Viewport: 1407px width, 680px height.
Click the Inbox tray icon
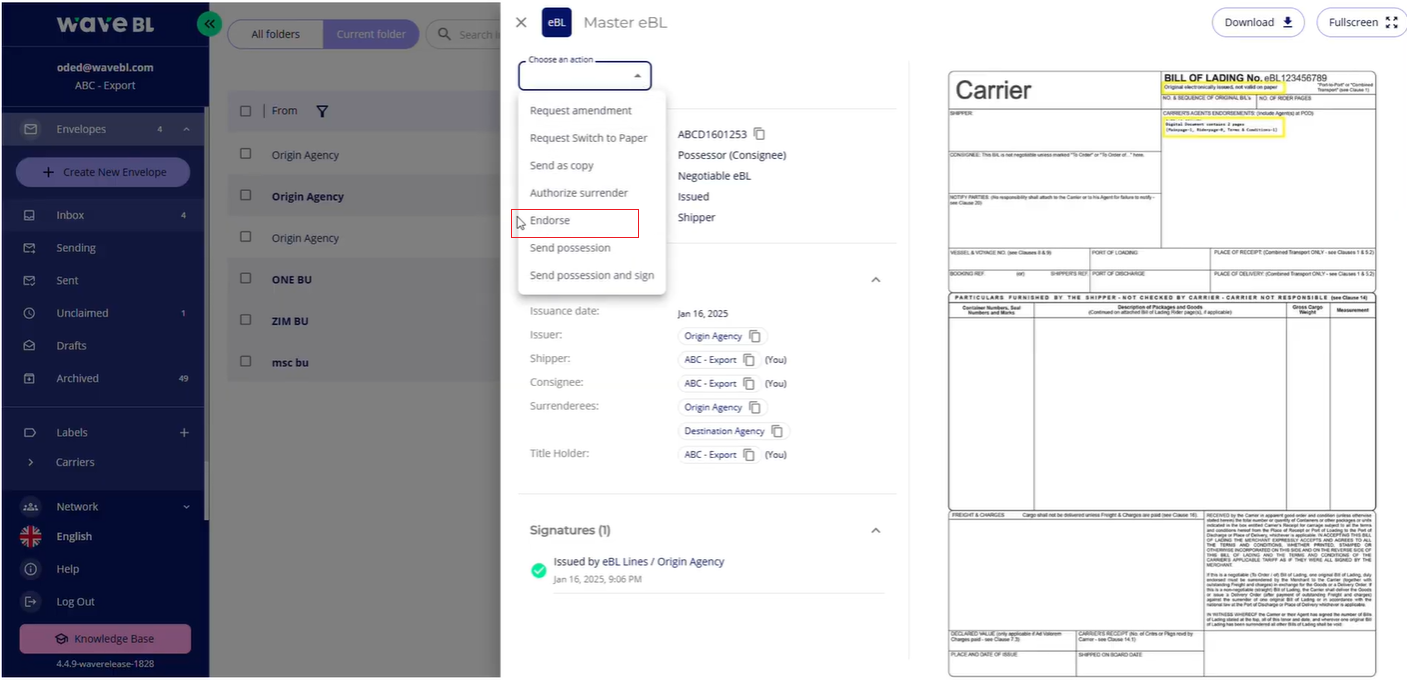(30, 215)
